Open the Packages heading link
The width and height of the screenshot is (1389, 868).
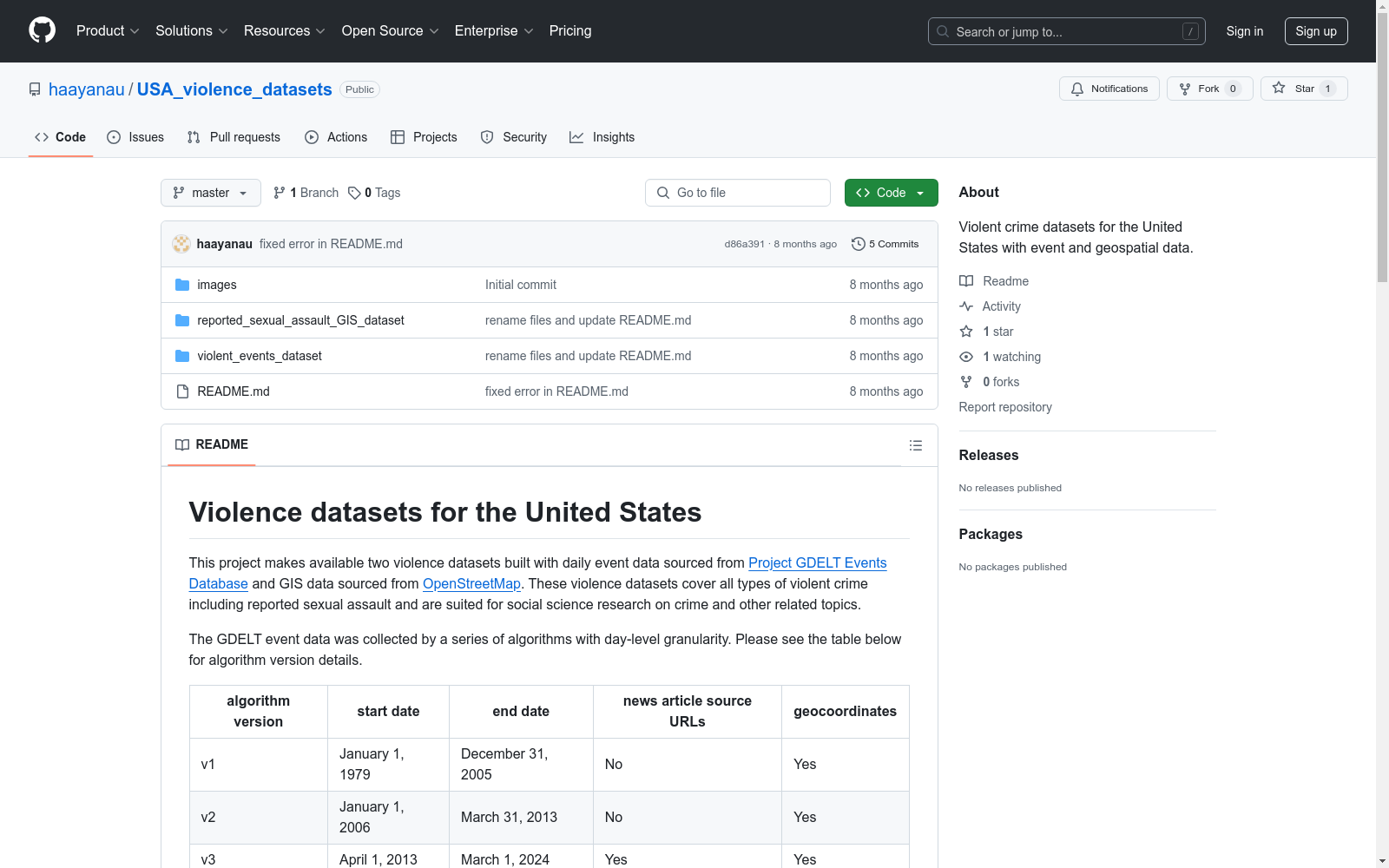pos(991,534)
